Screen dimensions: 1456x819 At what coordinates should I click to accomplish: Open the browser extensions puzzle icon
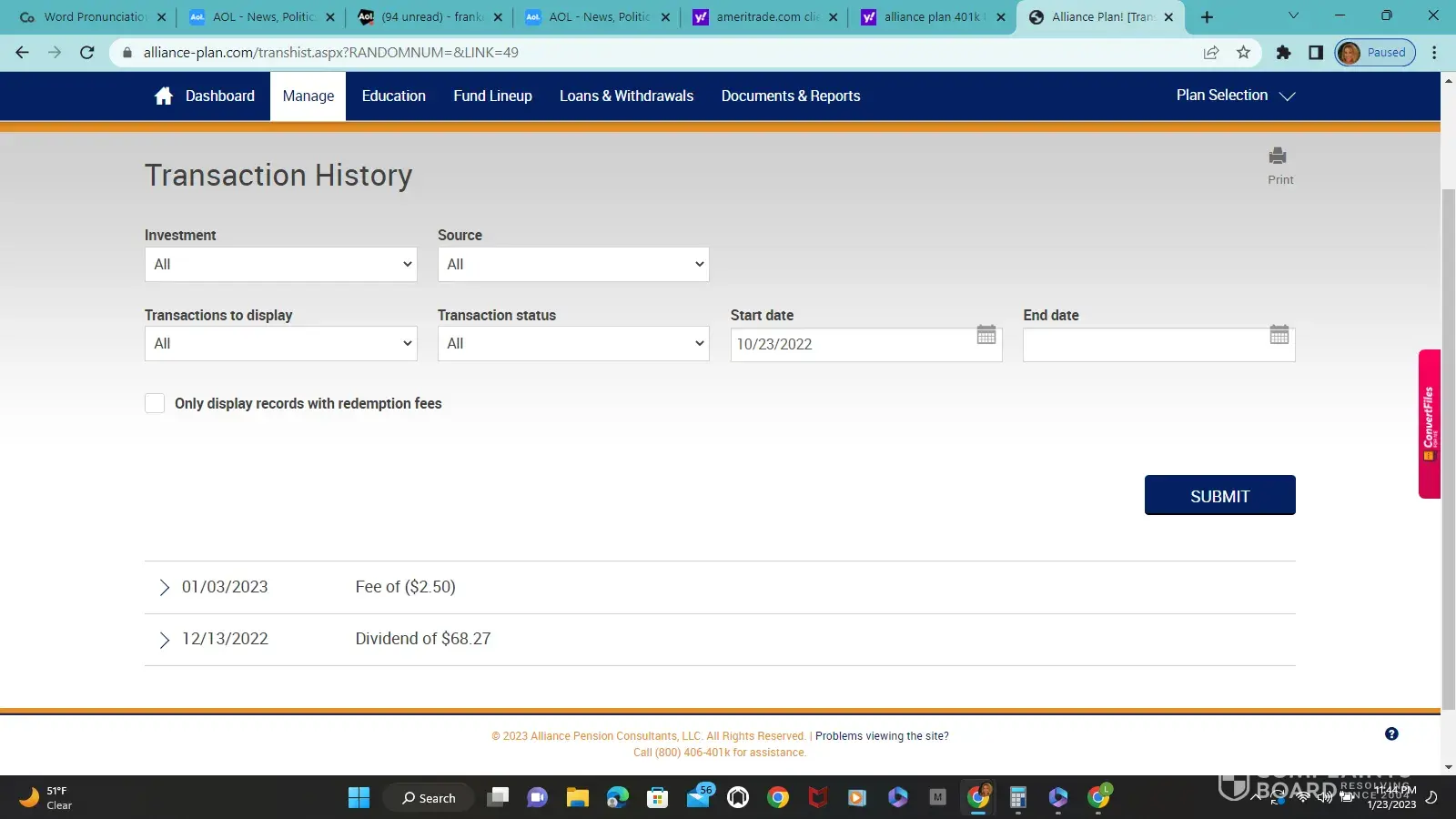(1283, 53)
